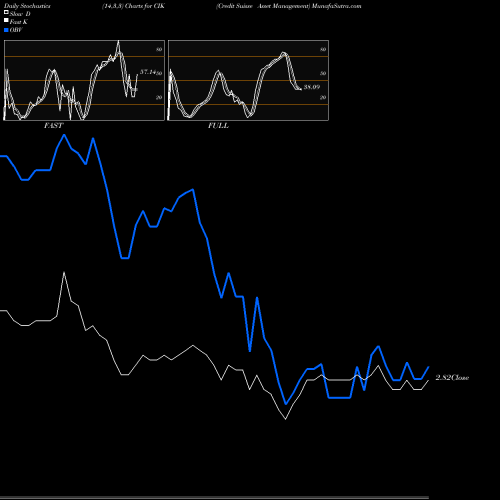Click the FAST stochastic chart thumbnail

click(x=84, y=80)
